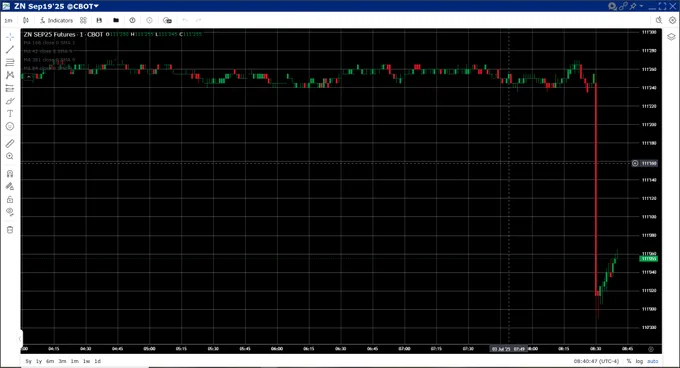Image resolution: width=680 pixels, height=368 pixels.
Task: Select the forecasting and measurement tool
Action: (x=10, y=88)
